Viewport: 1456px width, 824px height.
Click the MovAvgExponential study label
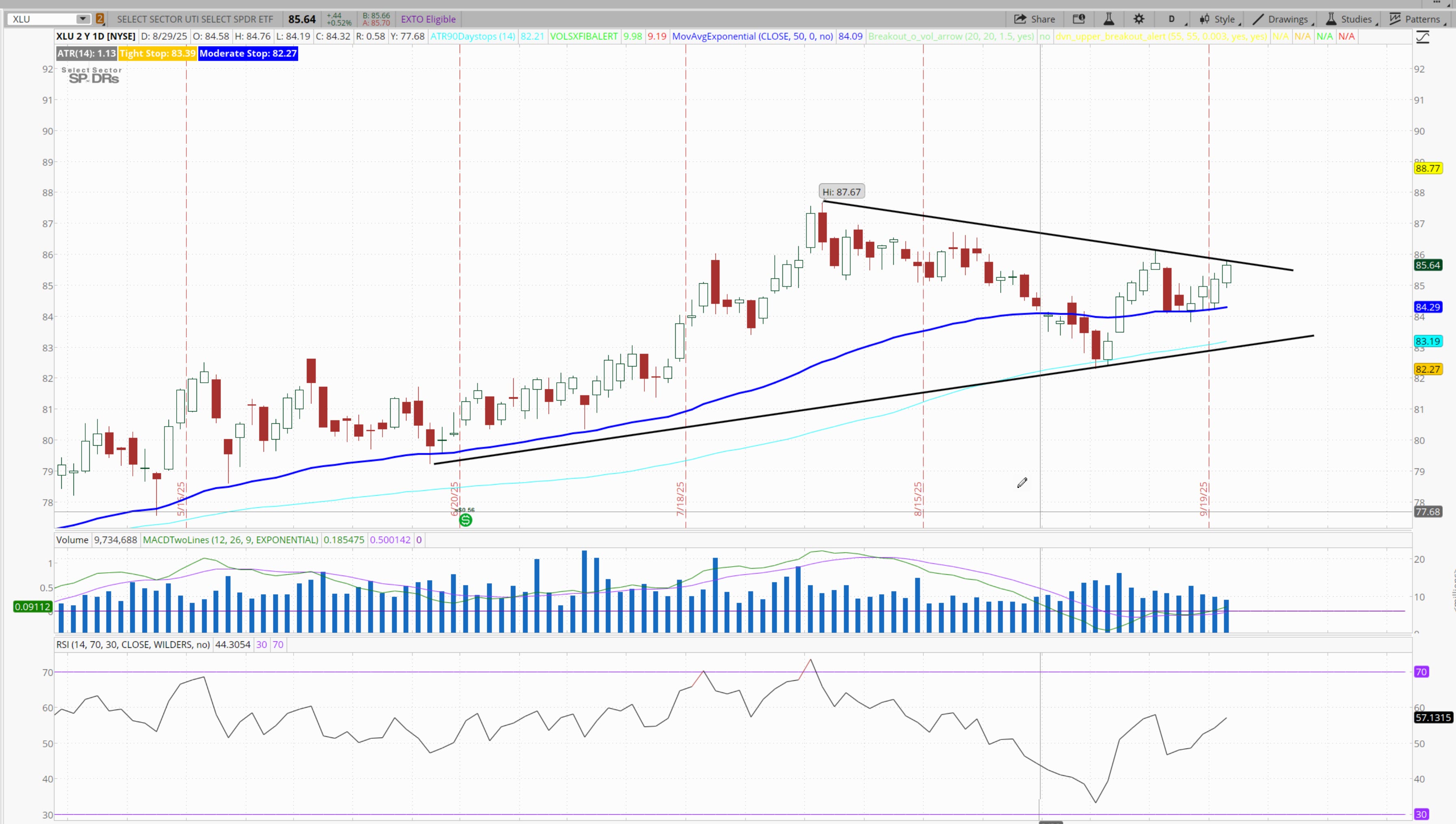coord(752,36)
